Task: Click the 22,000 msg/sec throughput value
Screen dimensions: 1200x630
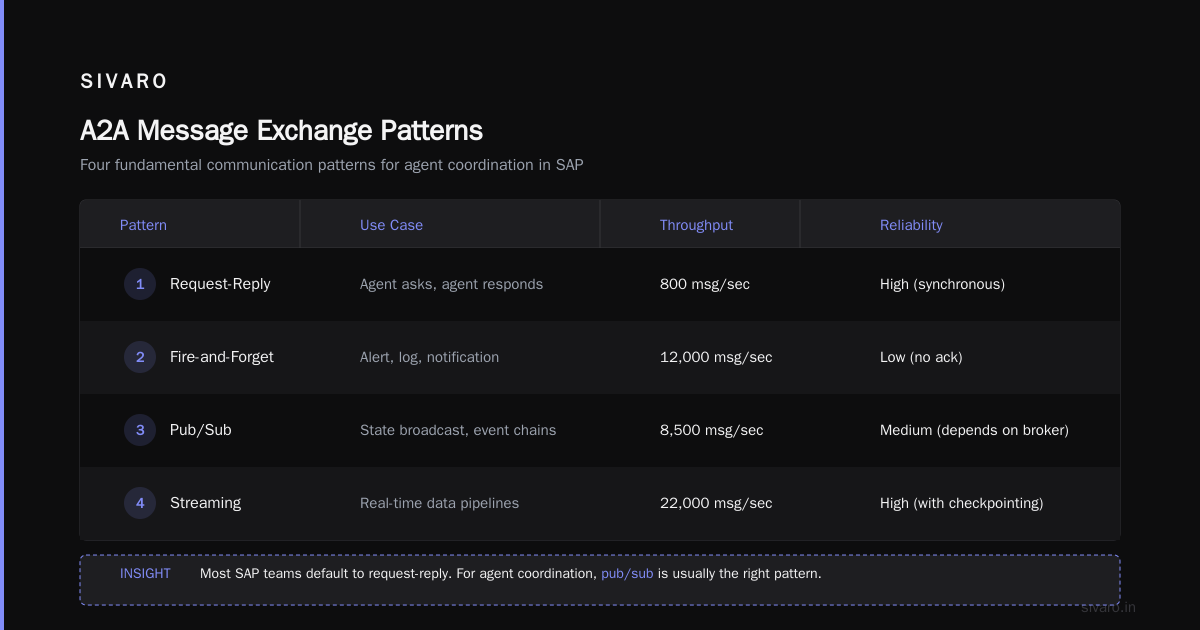Action: click(716, 503)
